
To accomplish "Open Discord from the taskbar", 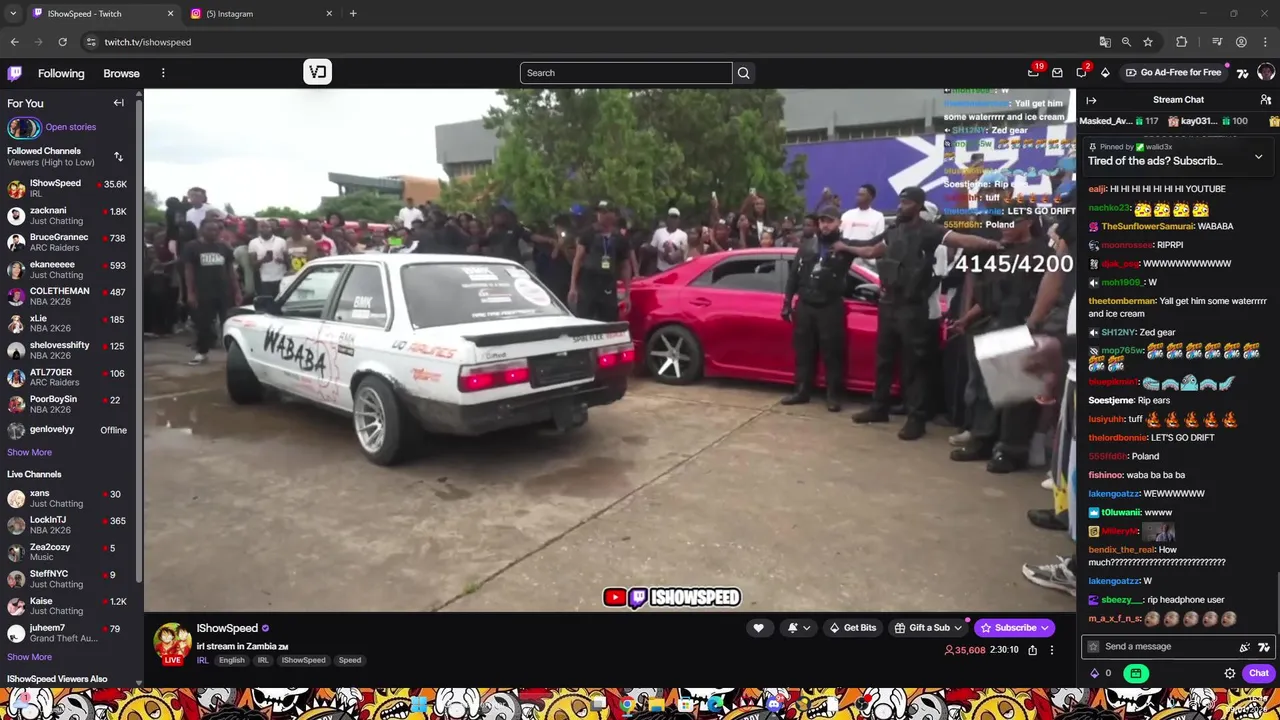I will (775, 704).
